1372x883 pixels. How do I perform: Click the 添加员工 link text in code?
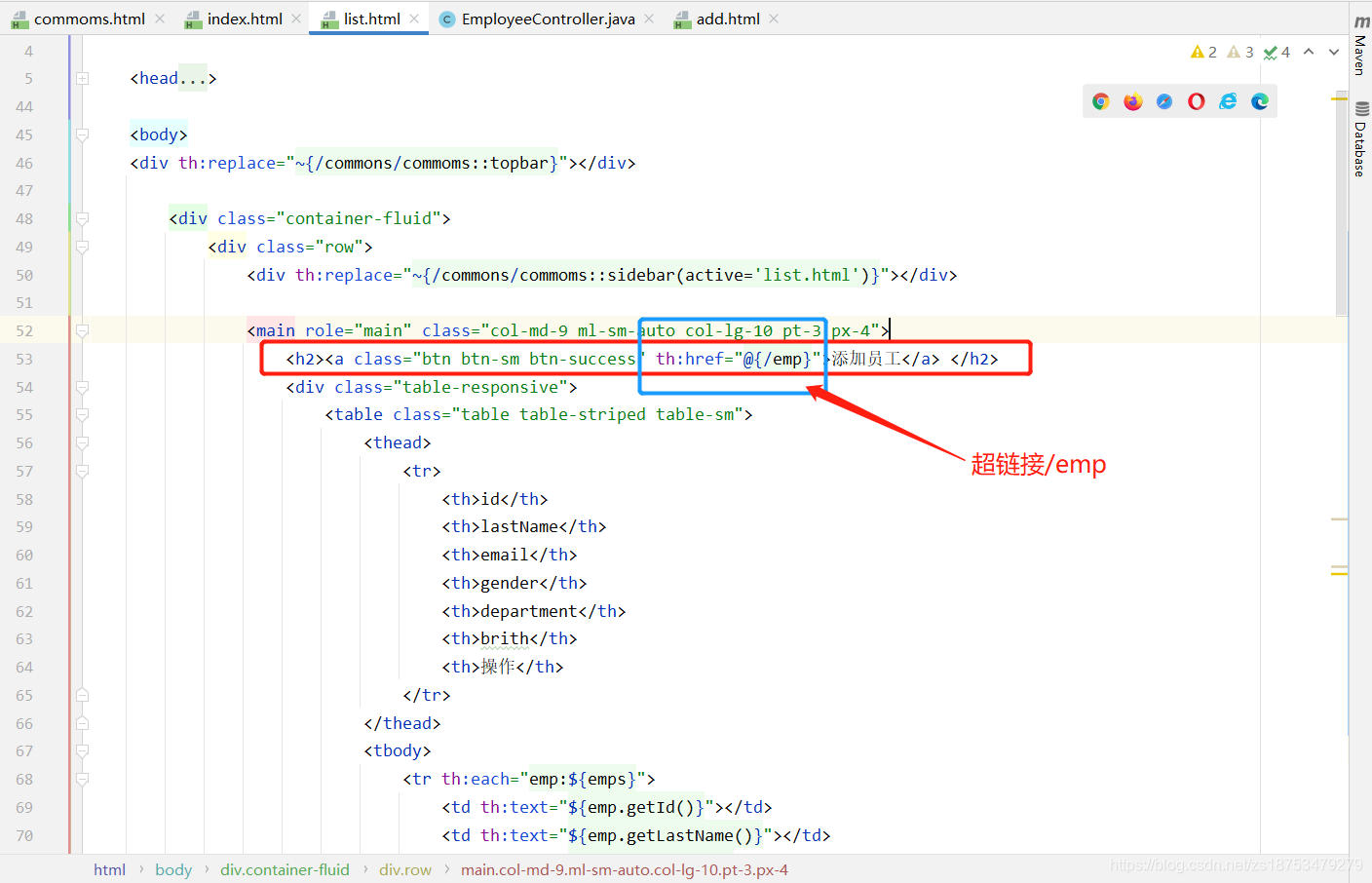coord(865,359)
